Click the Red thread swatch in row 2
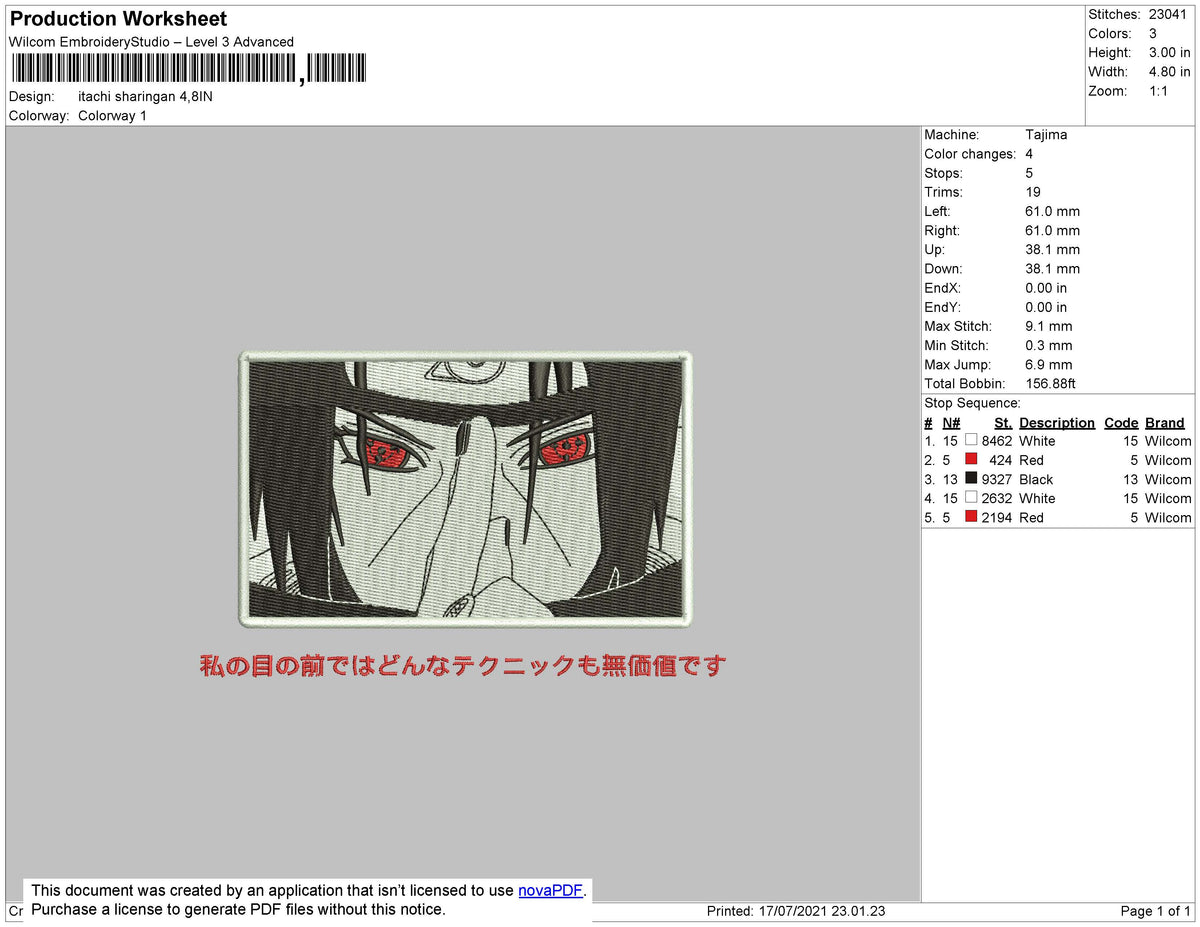Screen dimensions: 1200x927 point(970,458)
